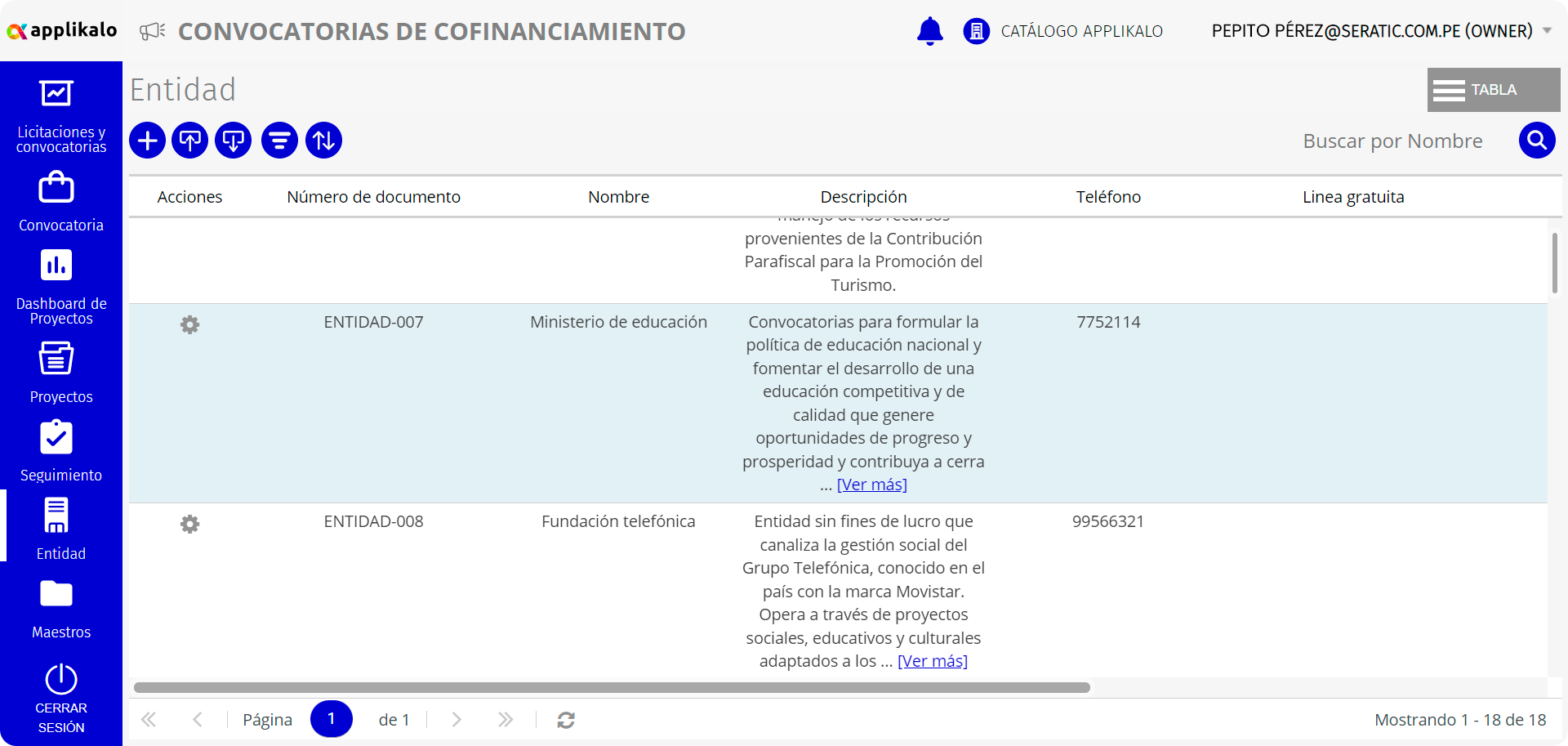Image resolution: width=1568 pixels, height=746 pixels.
Task: Focus the Buscar por Nombre field
Action: coord(1392,141)
